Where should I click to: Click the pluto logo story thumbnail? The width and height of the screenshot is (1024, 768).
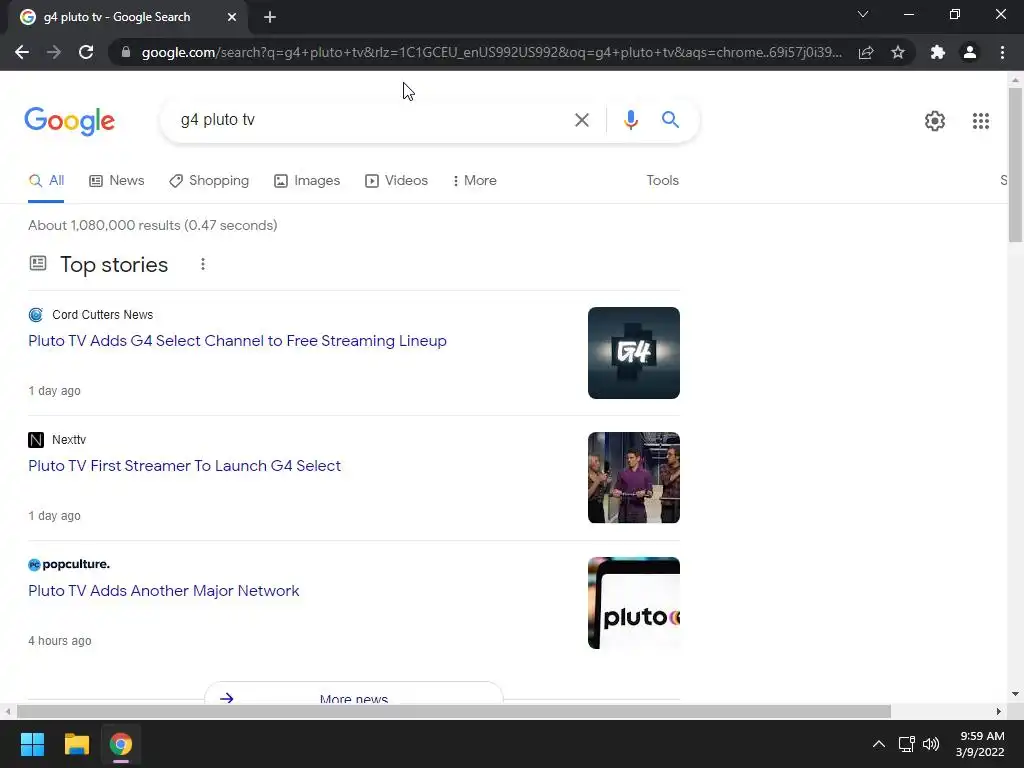point(633,603)
